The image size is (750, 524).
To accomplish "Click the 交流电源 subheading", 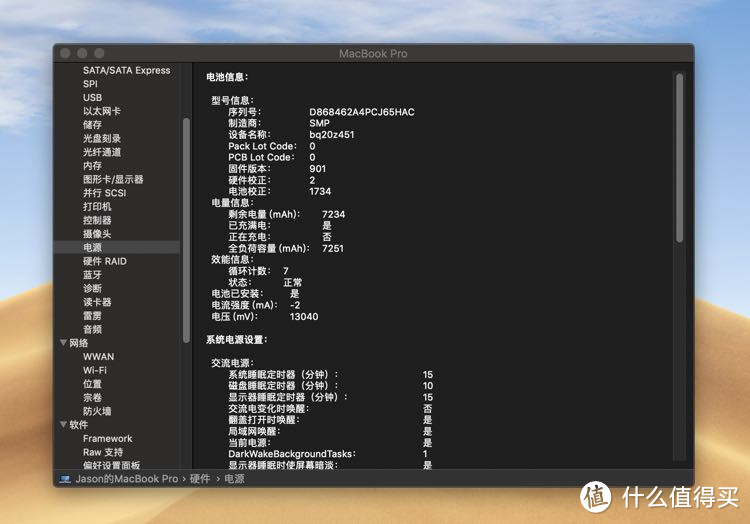I will tap(232, 363).
